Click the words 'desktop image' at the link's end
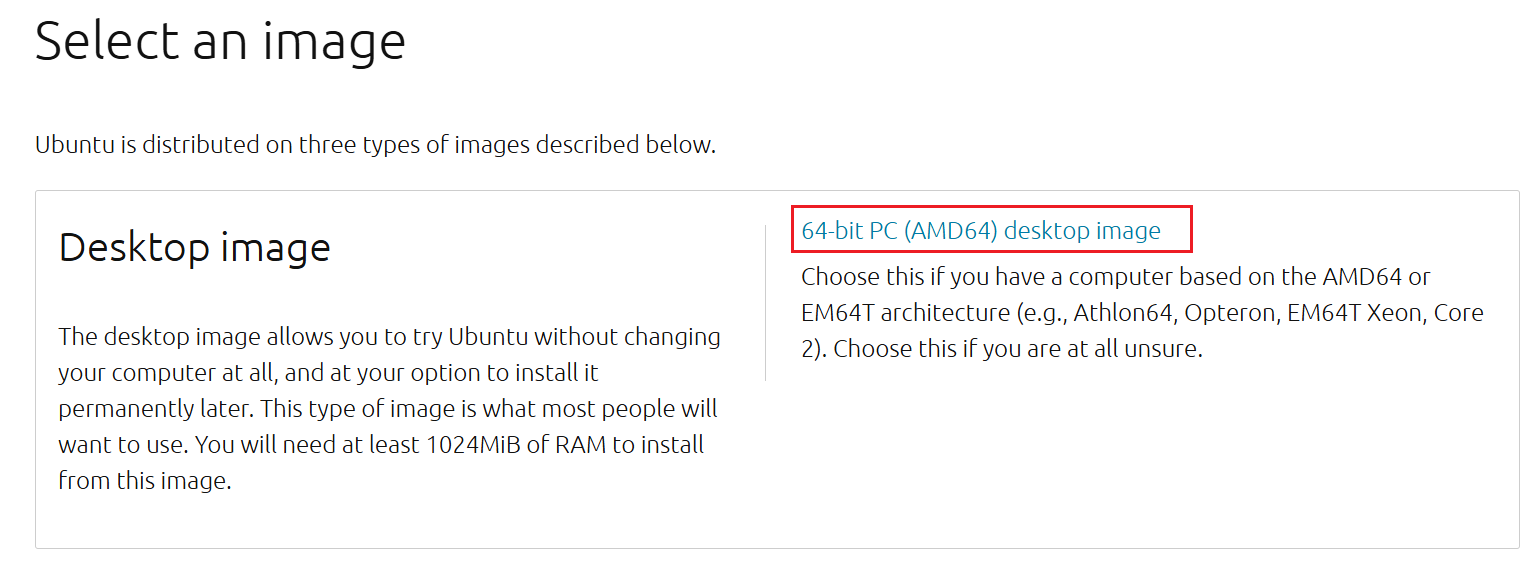This screenshot has width=1536, height=561. [1082, 231]
